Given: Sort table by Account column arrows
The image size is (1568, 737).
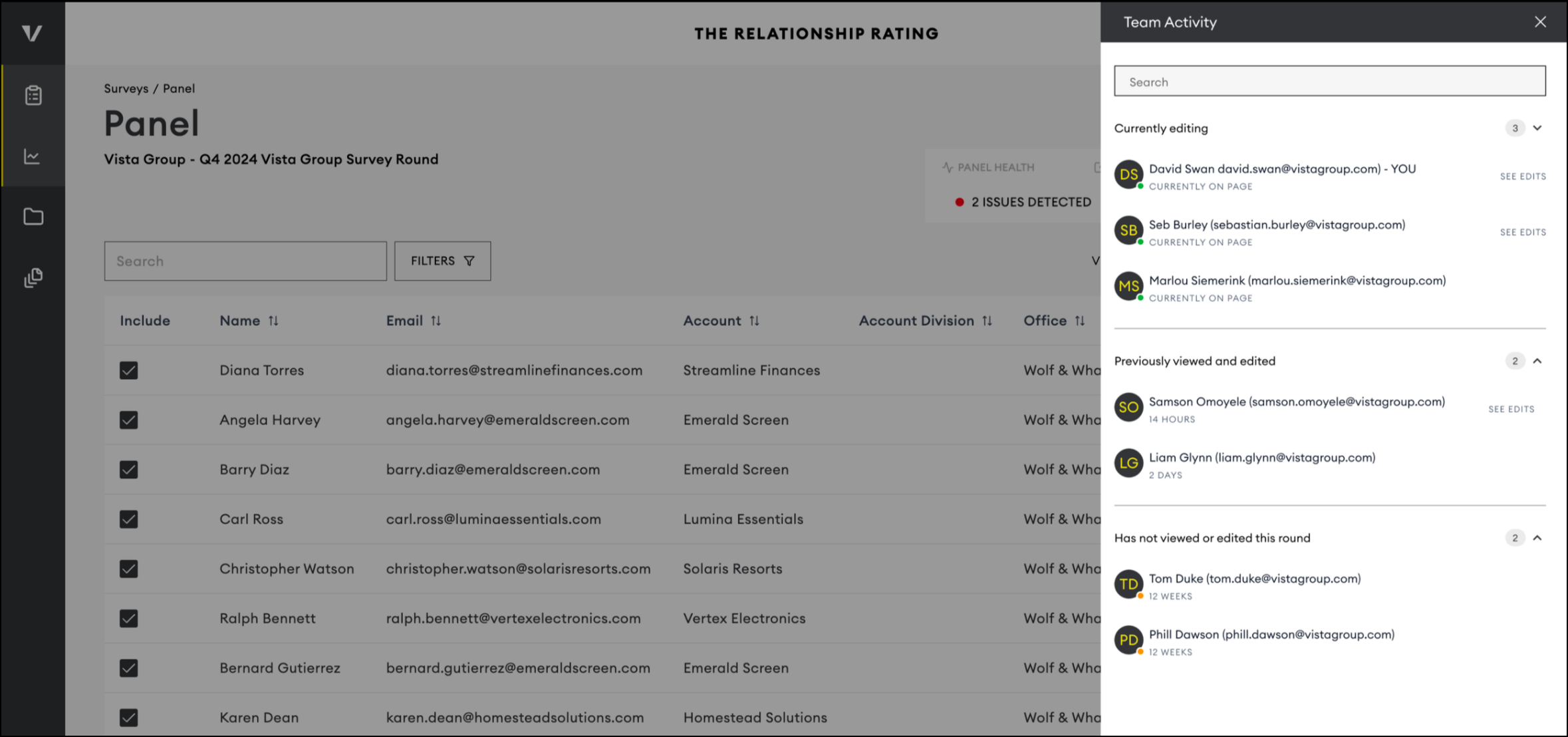Looking at the screenshot, I should (754, 321).
